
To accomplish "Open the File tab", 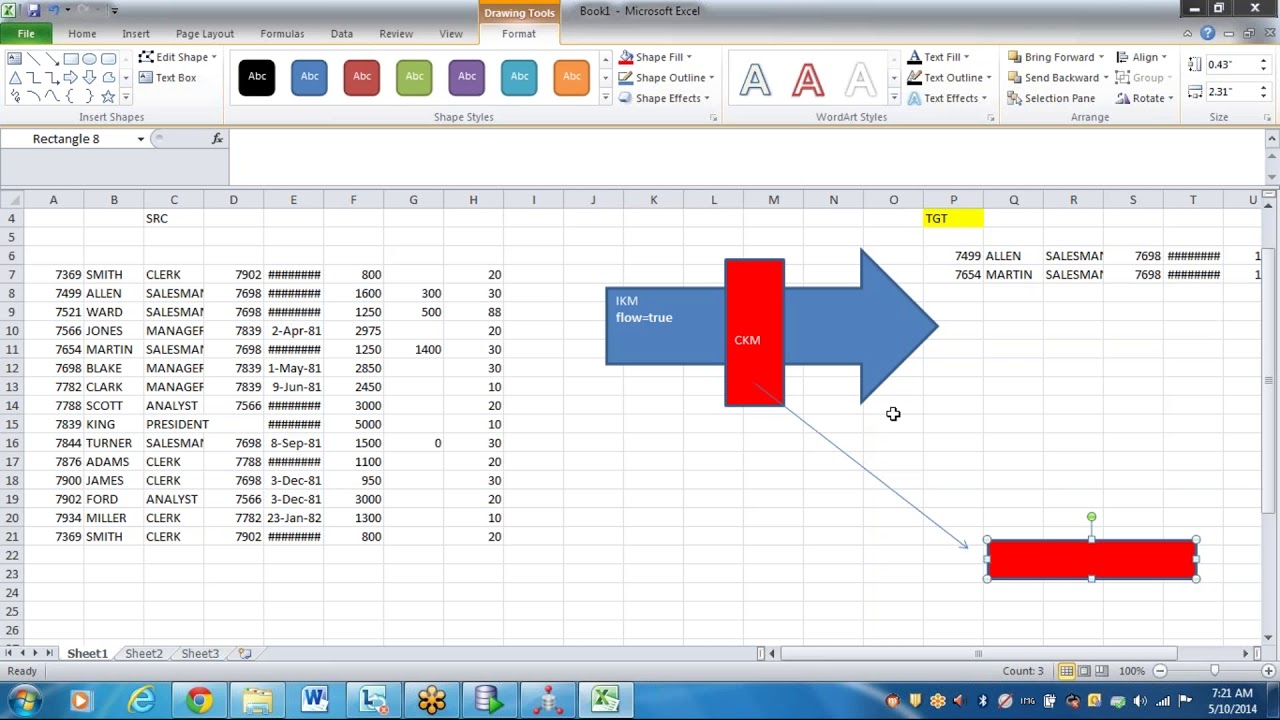I will tap(26, 34).
